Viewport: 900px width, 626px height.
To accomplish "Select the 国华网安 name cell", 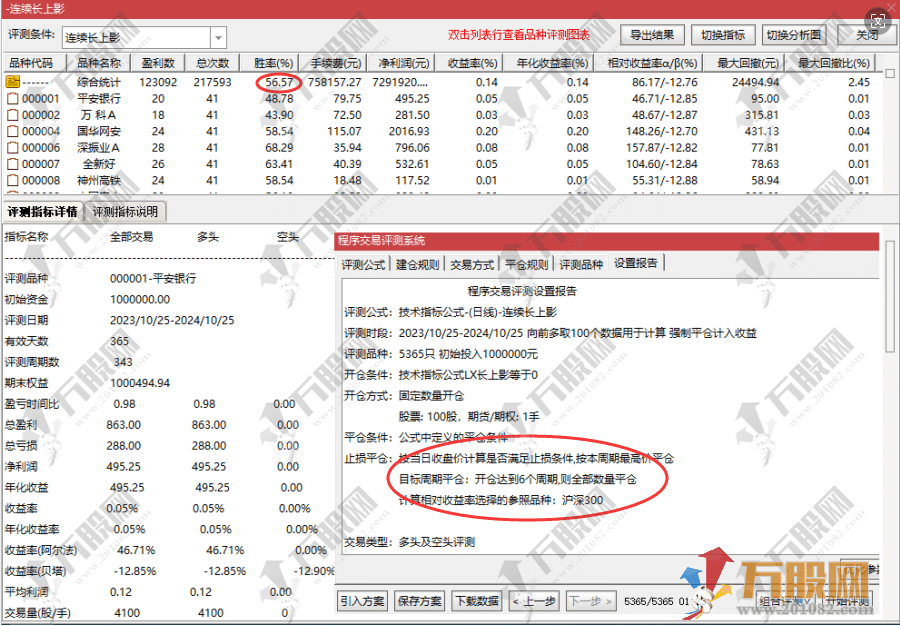I will pos(99,131).
